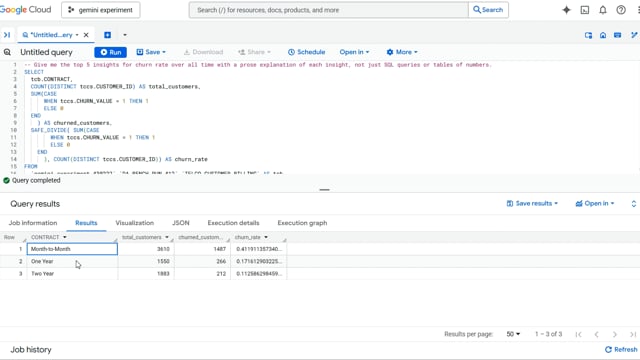The height and width of the screenshot is (360, 640).
Task: Open the help question mark icon
Action: [621, 10]
